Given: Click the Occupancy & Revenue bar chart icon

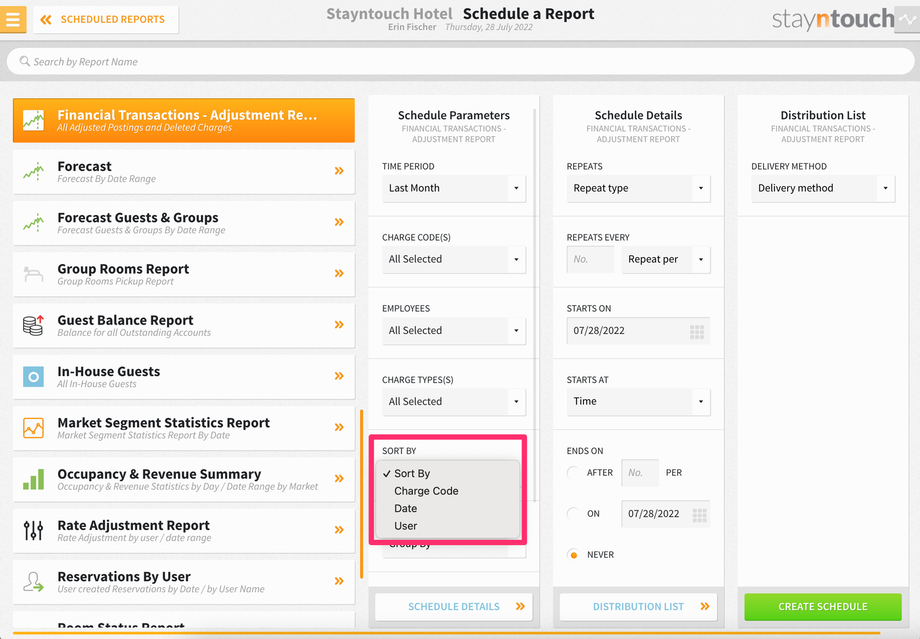Looking at the screenshot, I should point(33,479).
